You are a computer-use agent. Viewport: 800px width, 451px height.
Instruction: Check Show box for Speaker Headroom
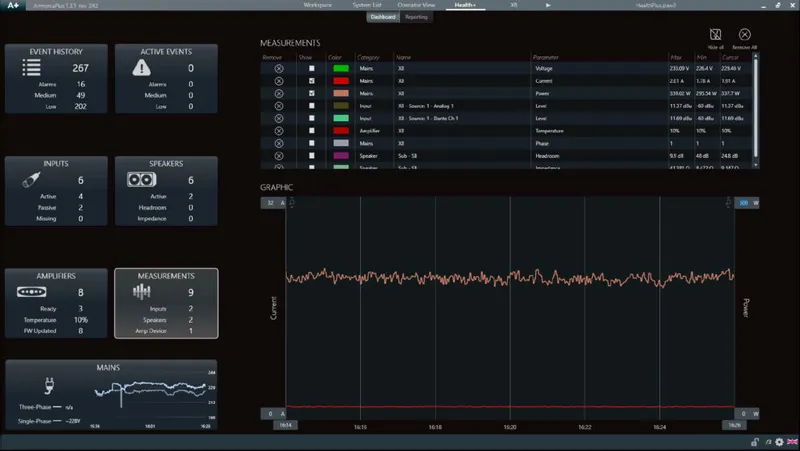click(312, 156)
